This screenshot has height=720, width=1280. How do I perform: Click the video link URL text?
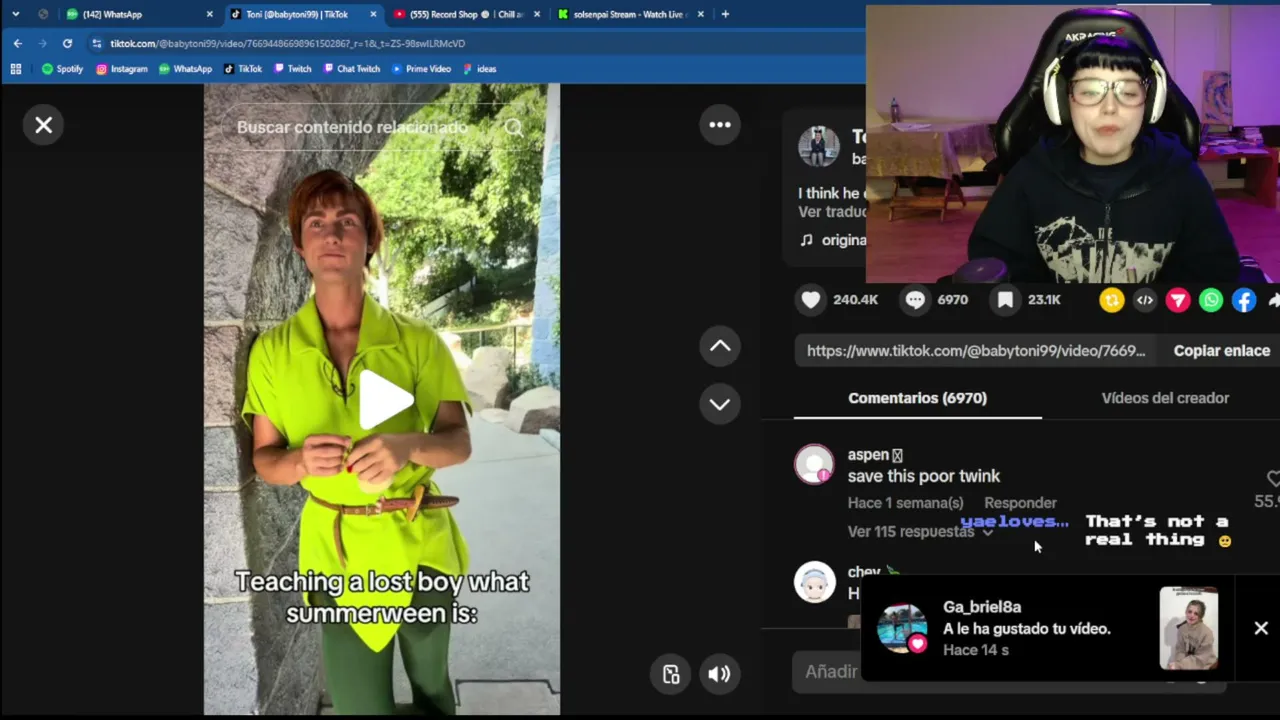pos(976,351)
